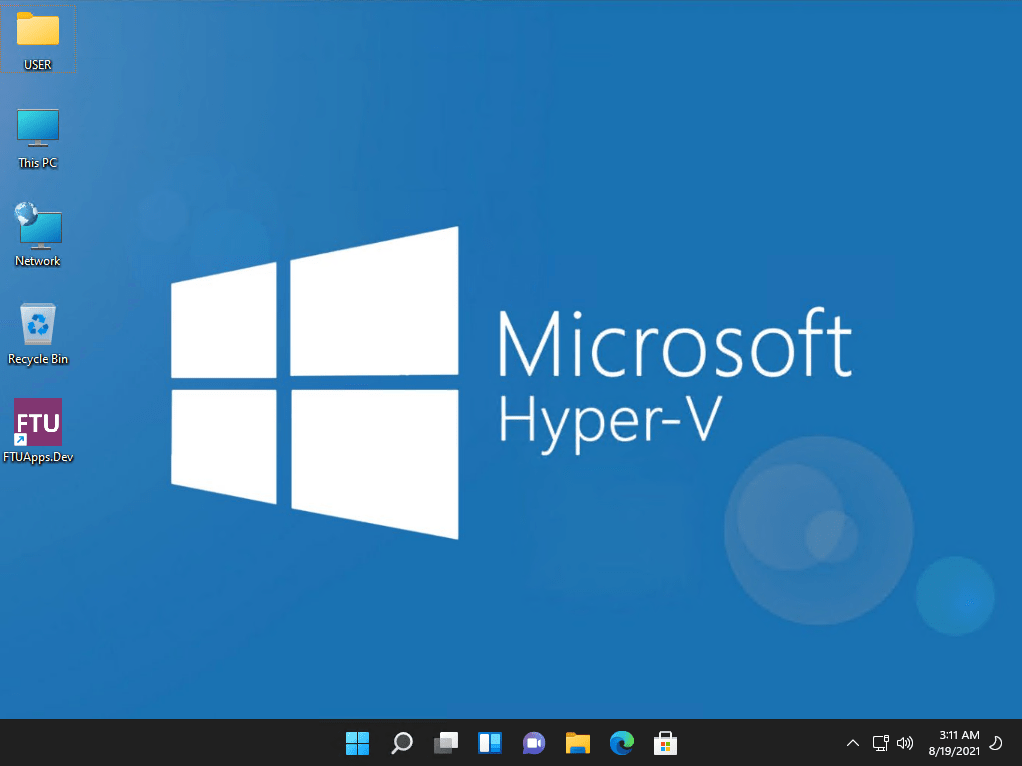Launch Microsoft Edge from the taskbar
1022x766 pixels.
coord(622,743)
